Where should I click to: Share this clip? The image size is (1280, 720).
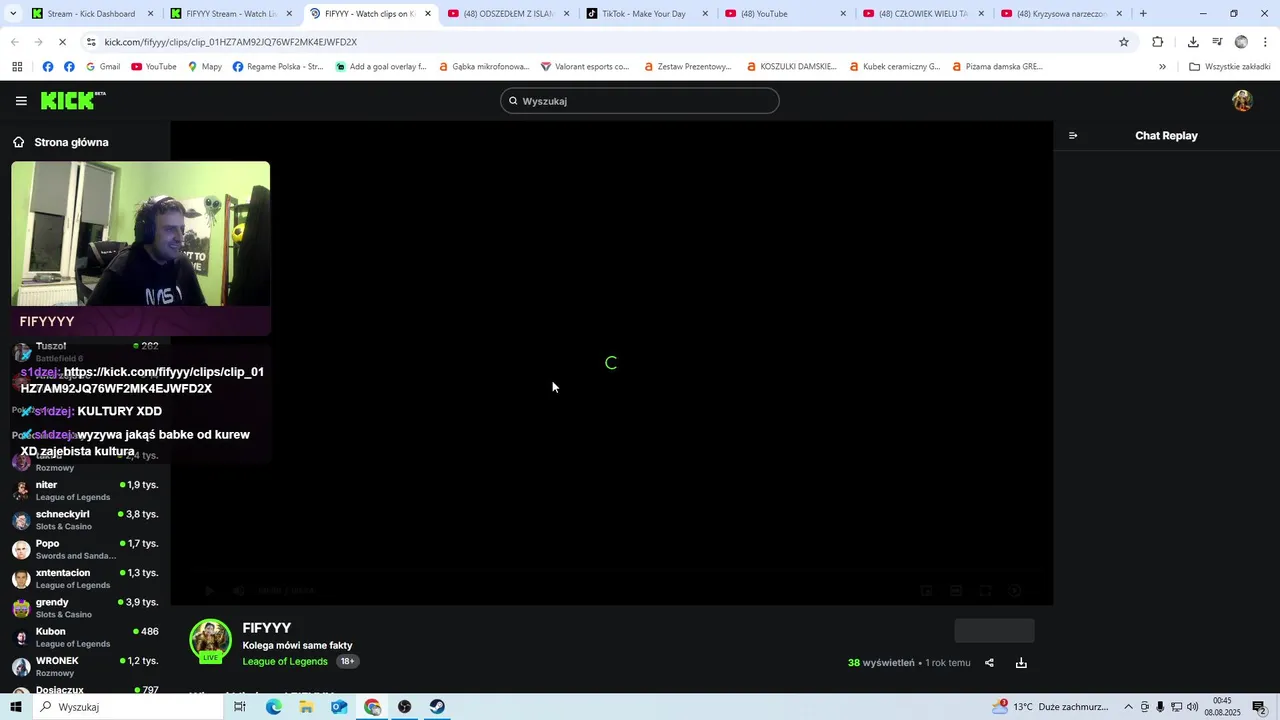point(989,663)
